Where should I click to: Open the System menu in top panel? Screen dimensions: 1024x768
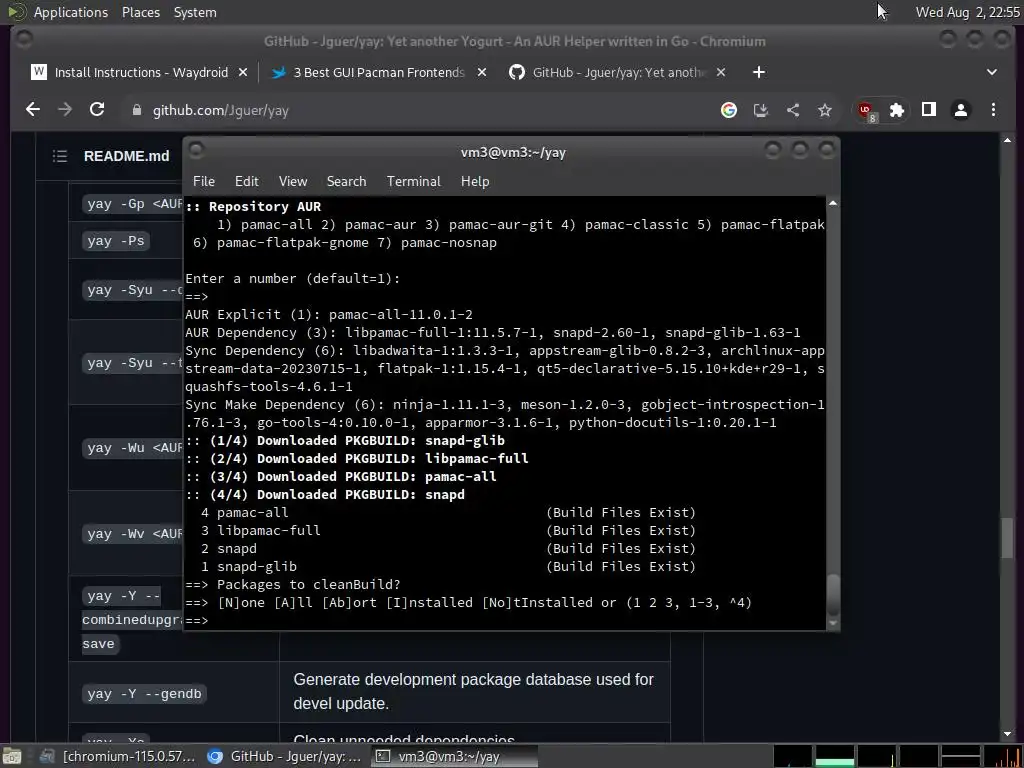195,12
